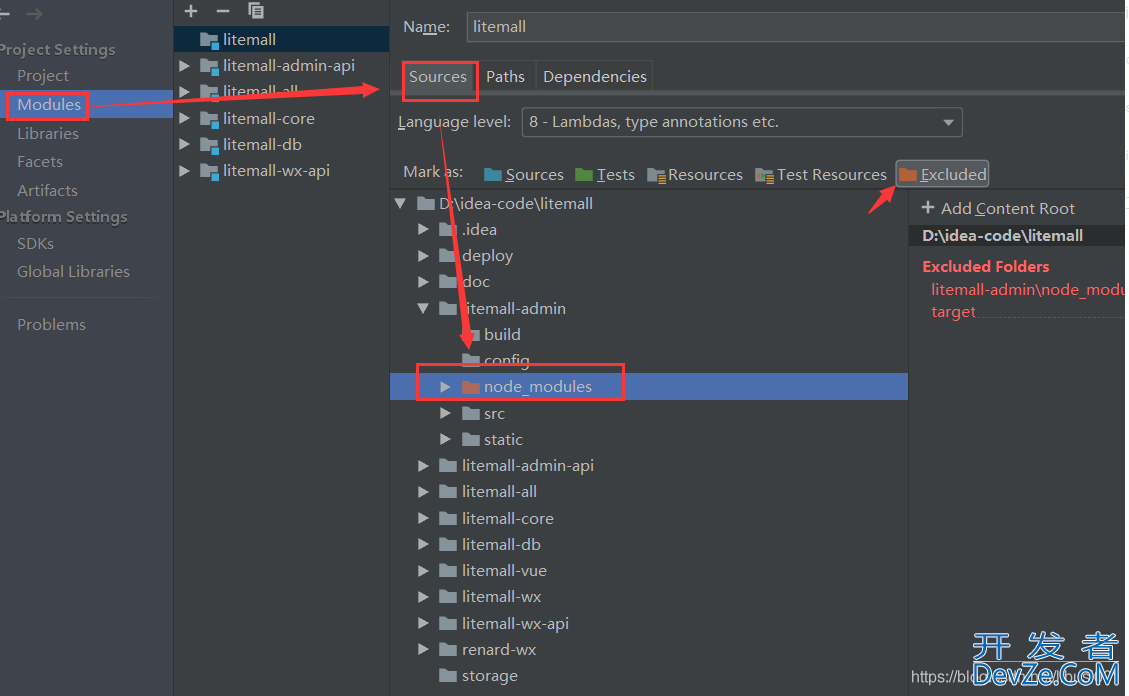The height and width of the screenshot is (696, 1129).
Task: Mark as Sources folder icon
Action: [492, 175]
